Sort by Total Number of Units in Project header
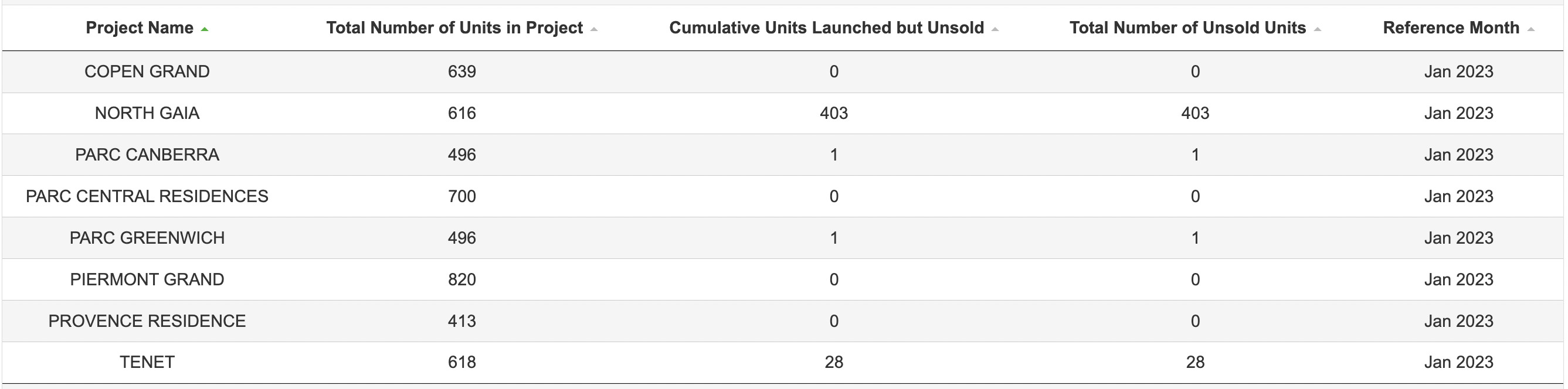The height and width of the screenshot is (389, 1568). [x=454, y=28]
